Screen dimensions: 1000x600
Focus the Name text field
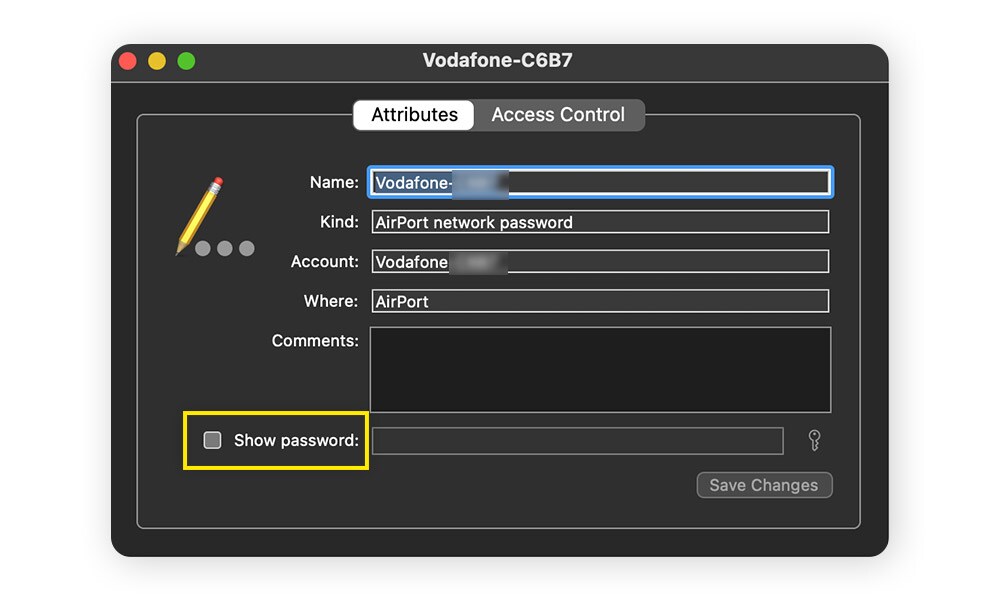600,182
